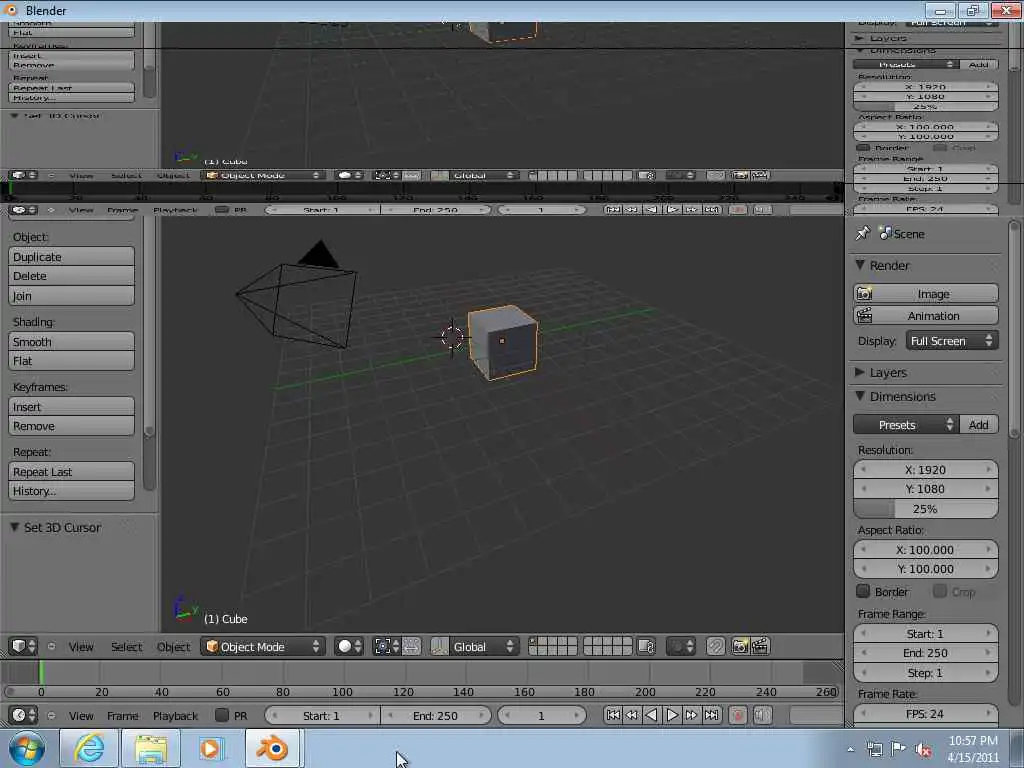Click the Duplicate button under Object
Screen dimensions: 1024x768
71,257
